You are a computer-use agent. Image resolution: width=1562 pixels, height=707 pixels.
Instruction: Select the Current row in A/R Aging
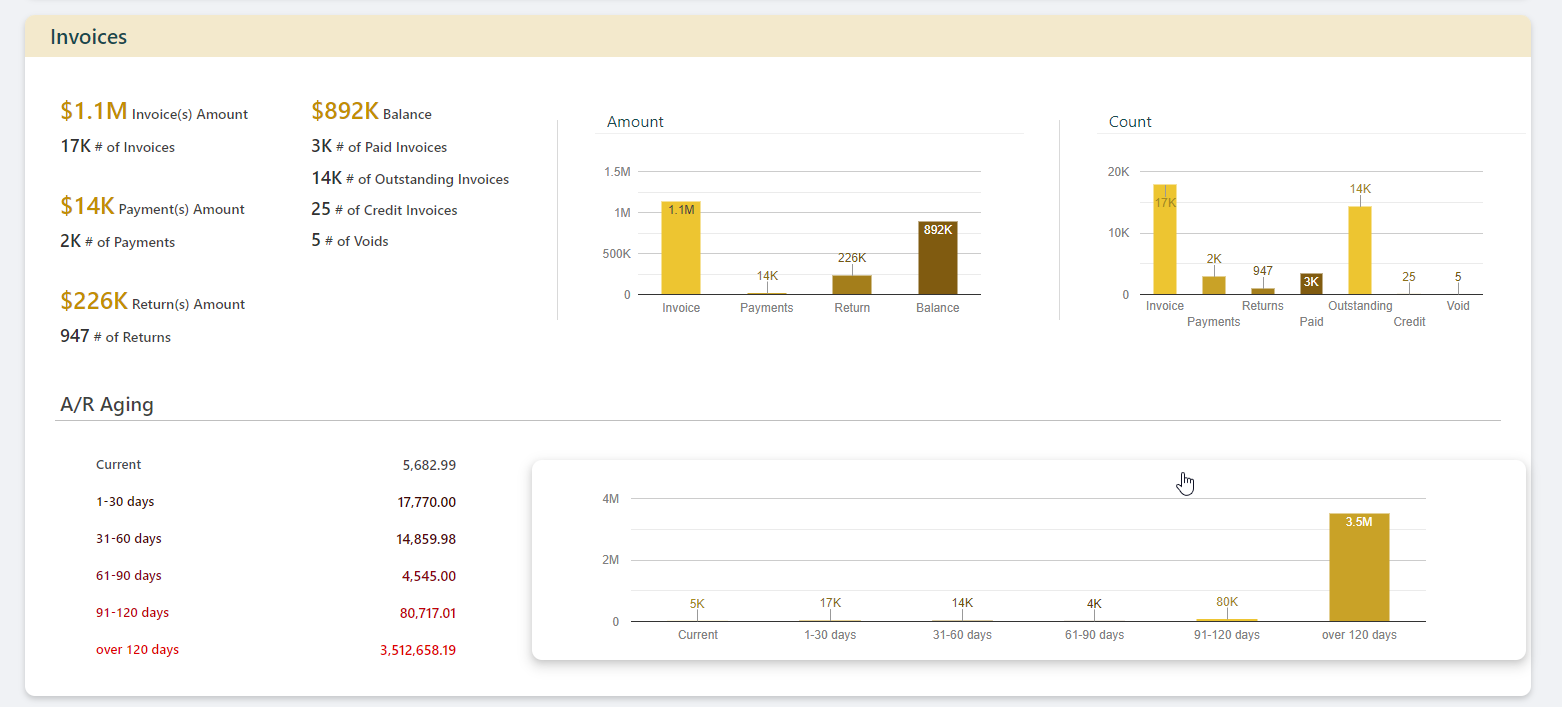coord(118,464)
